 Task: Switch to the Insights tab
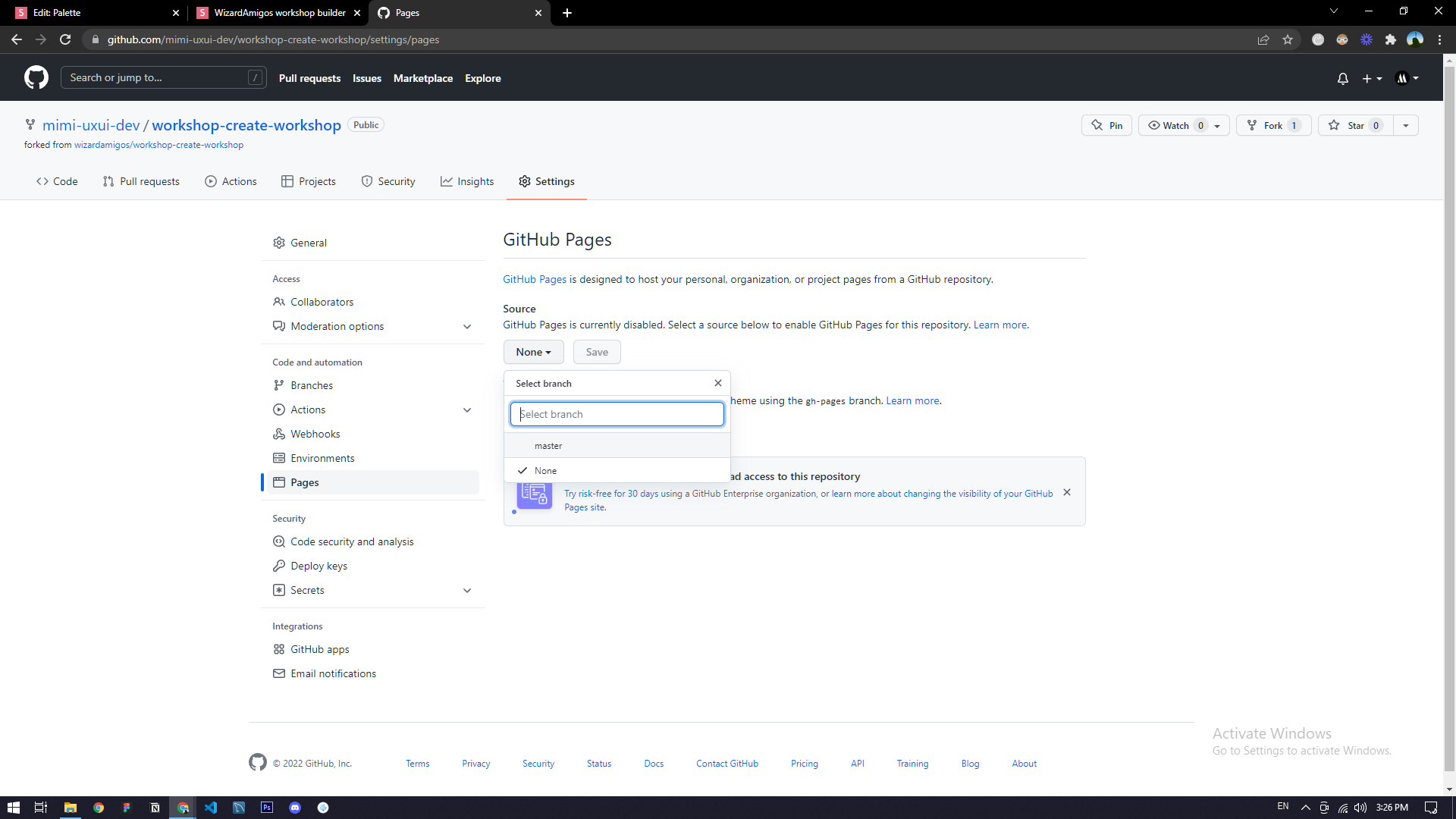(467, 181)
